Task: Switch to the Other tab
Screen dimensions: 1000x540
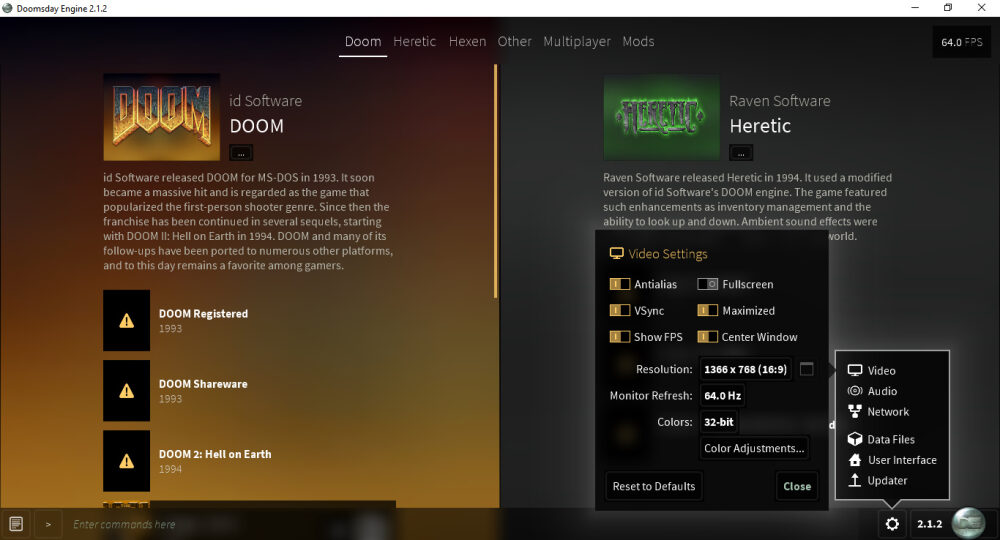Action: point(515,41)
